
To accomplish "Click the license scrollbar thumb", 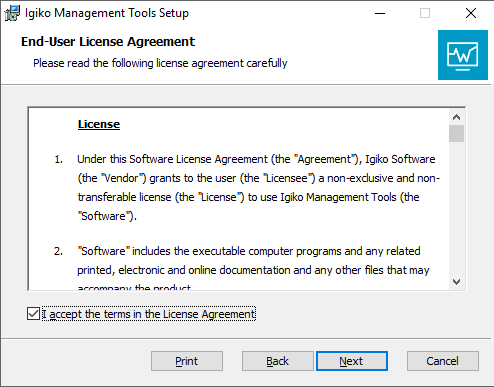I will click(x=456, y=134).
